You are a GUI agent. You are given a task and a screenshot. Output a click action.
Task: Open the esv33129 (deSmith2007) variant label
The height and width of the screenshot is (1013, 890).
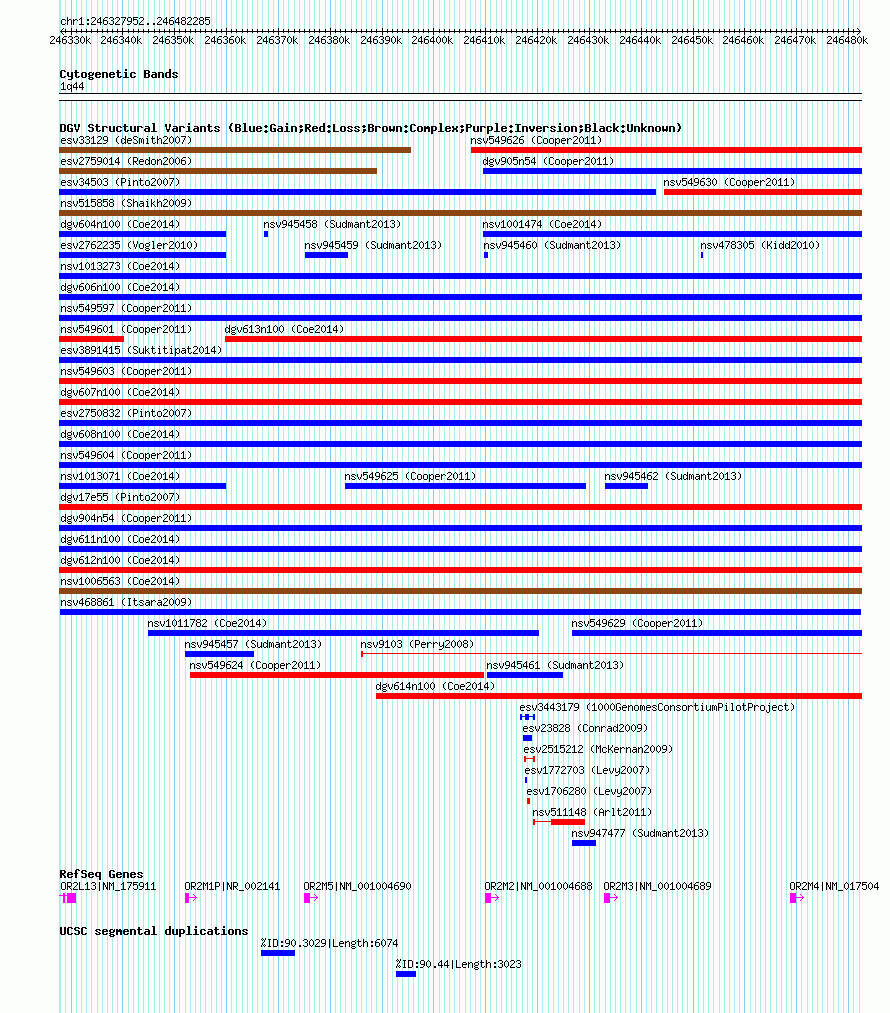click(126, 140)
